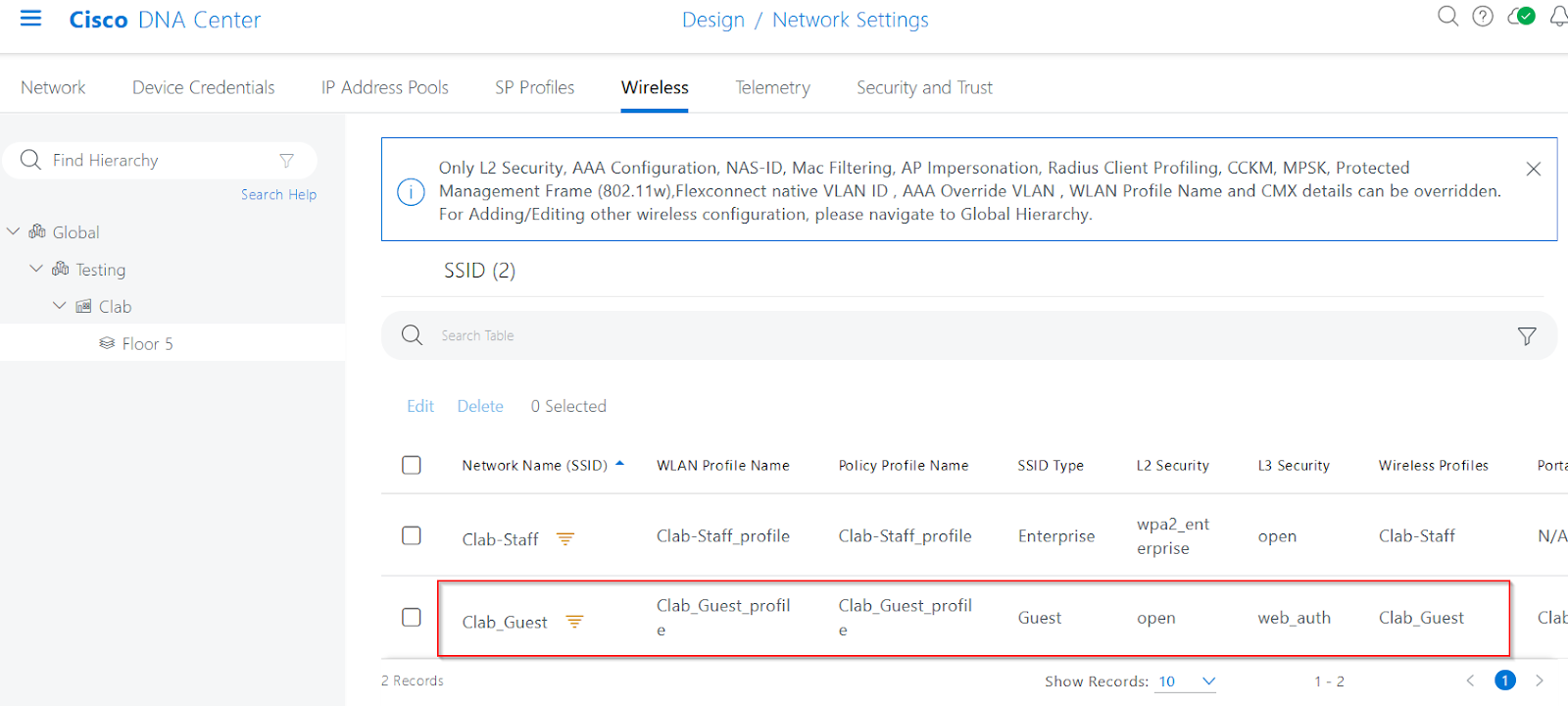This screenshot has width=1568, height=706.
Task: Click the Floor 5 layers icon
Action: (107, 343)
